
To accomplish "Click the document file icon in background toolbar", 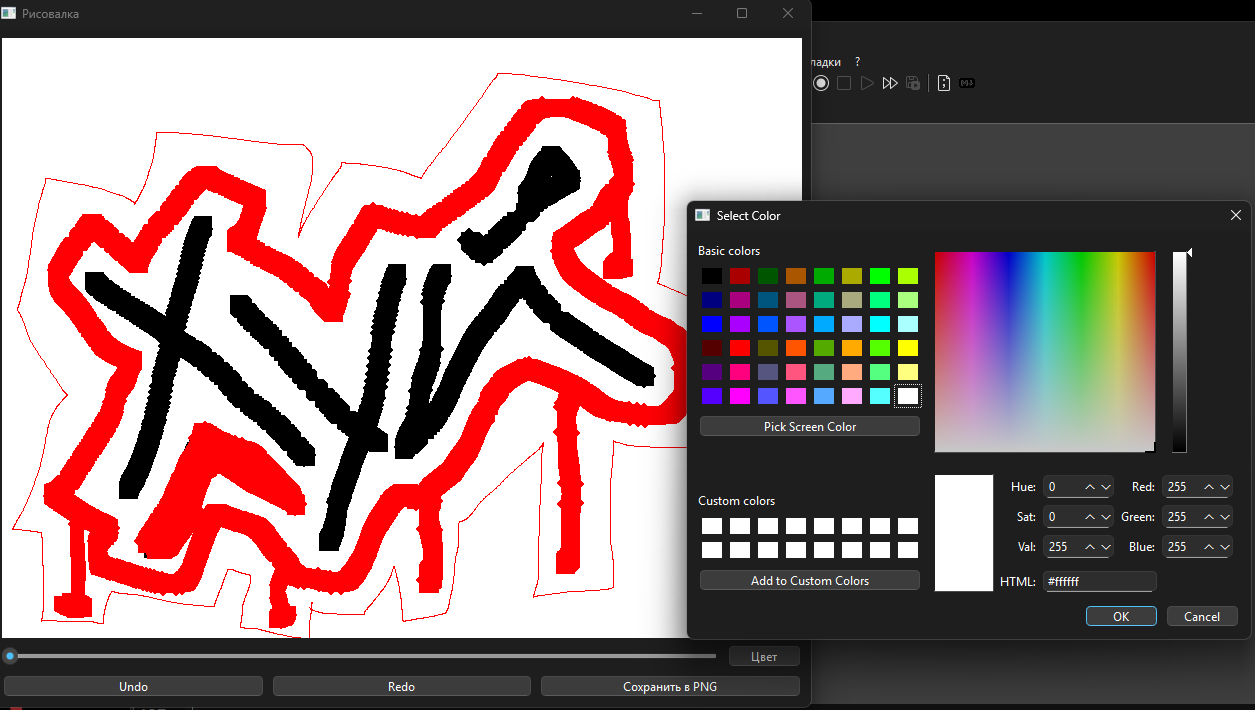I will [x=944, y=83].
